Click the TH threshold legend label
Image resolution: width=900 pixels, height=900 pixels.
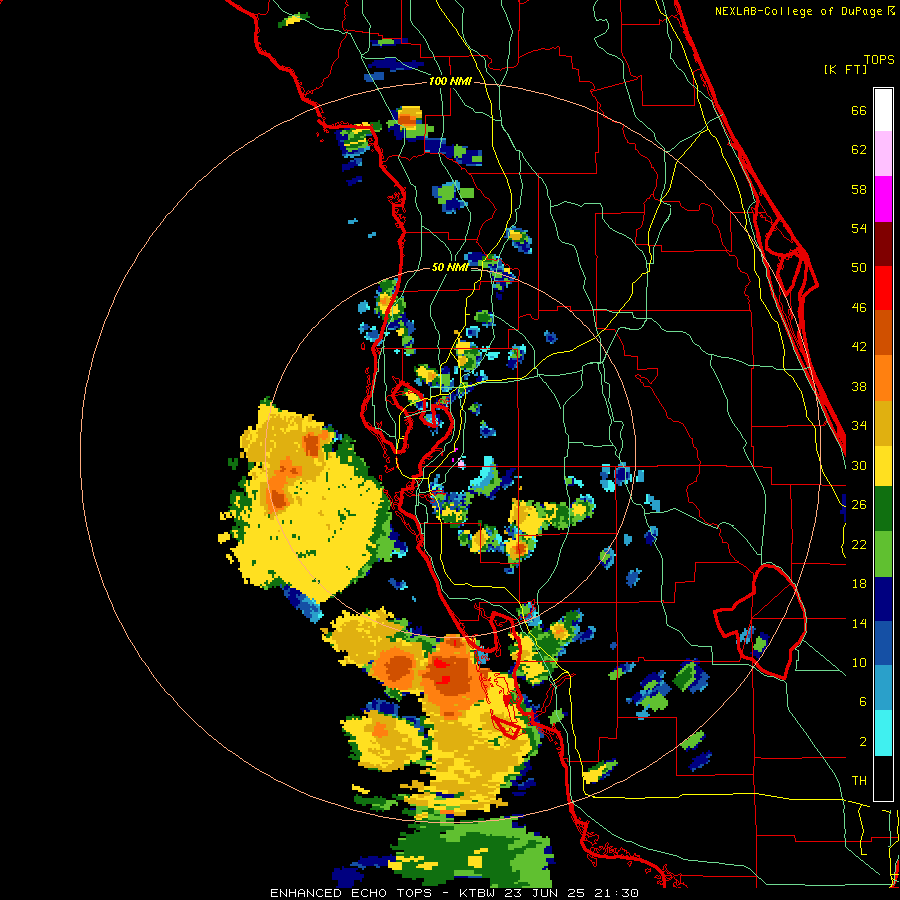[x=859, y=781]
